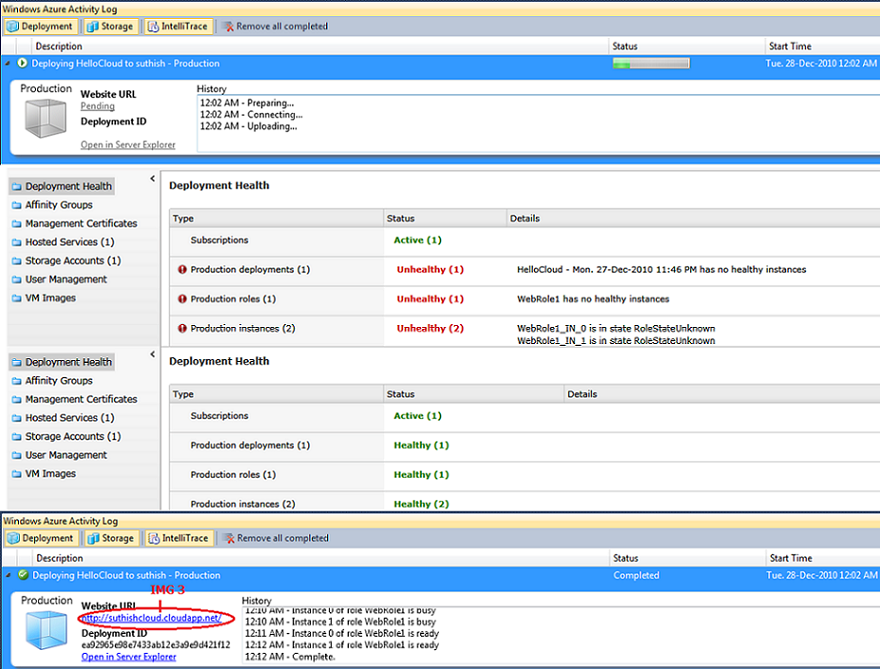880x669 pixels.
Task: Click the '12:02 AM - Uploading...' history entry
Action: [x=249, y=126]
